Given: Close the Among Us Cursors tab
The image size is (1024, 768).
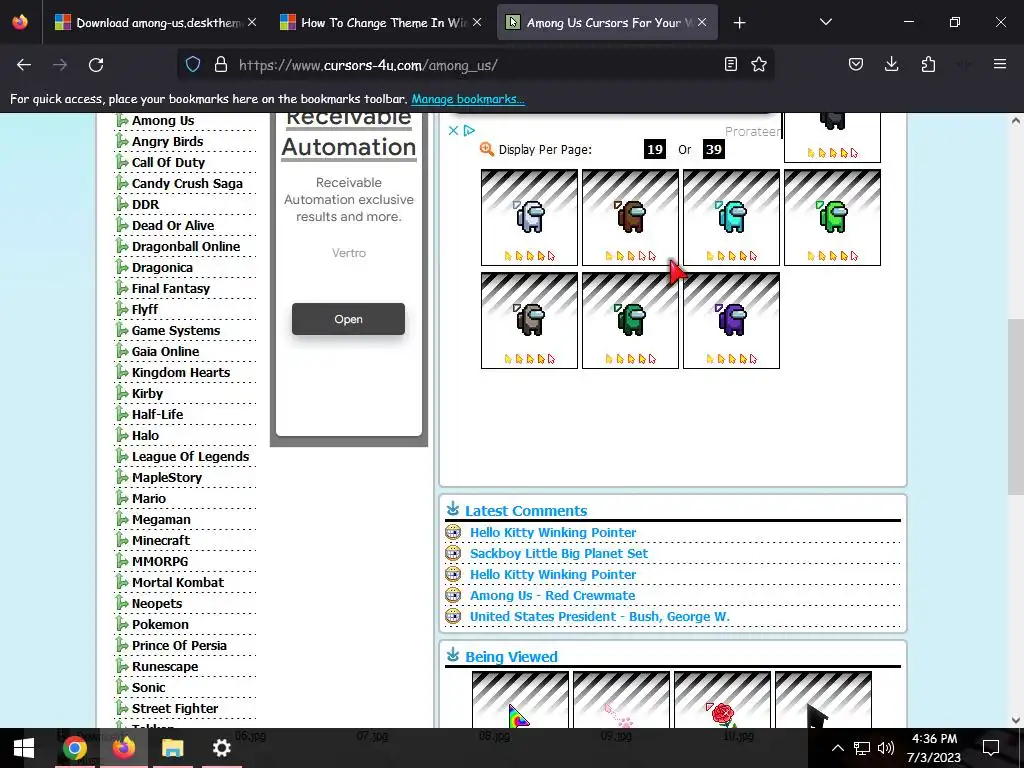Looking at the screenshot, I should pyautogui.click(x=702, y=22).
